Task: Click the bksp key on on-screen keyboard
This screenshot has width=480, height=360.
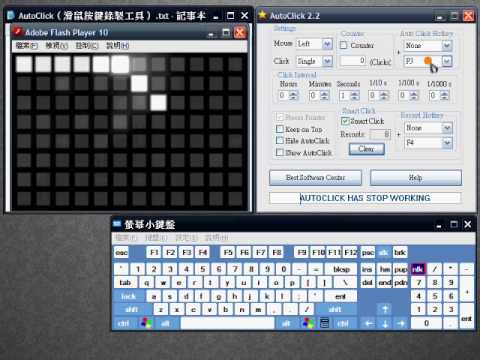Action: [x=341, y=269]
